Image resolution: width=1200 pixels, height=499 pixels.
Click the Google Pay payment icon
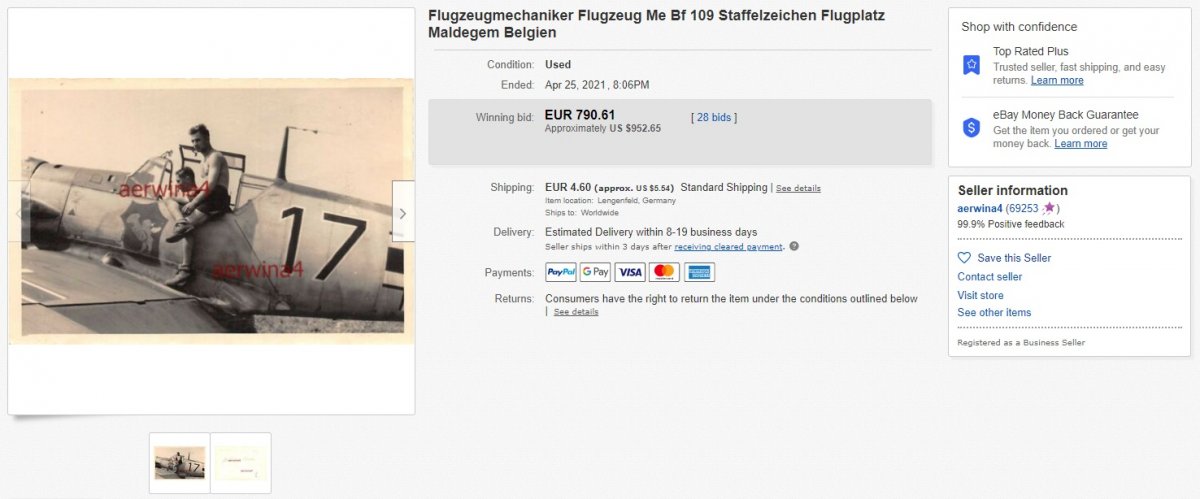[595, 272]
